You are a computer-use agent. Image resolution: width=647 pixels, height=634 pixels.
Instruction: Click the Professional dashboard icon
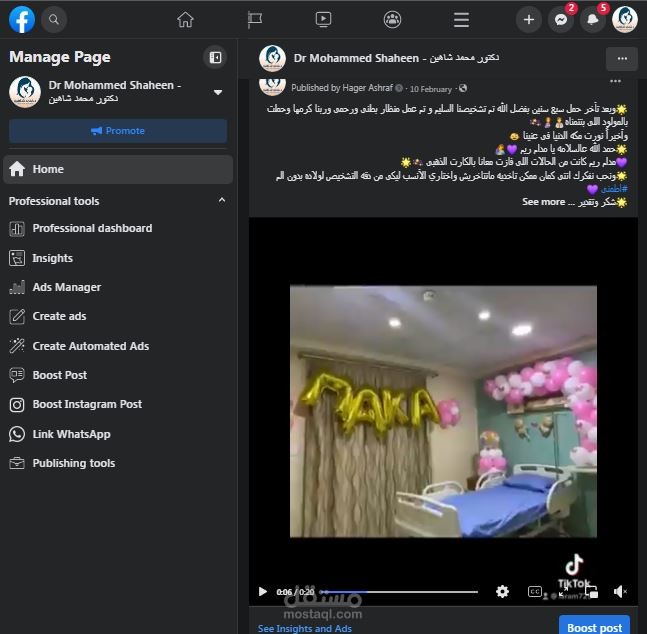[17, 229]
